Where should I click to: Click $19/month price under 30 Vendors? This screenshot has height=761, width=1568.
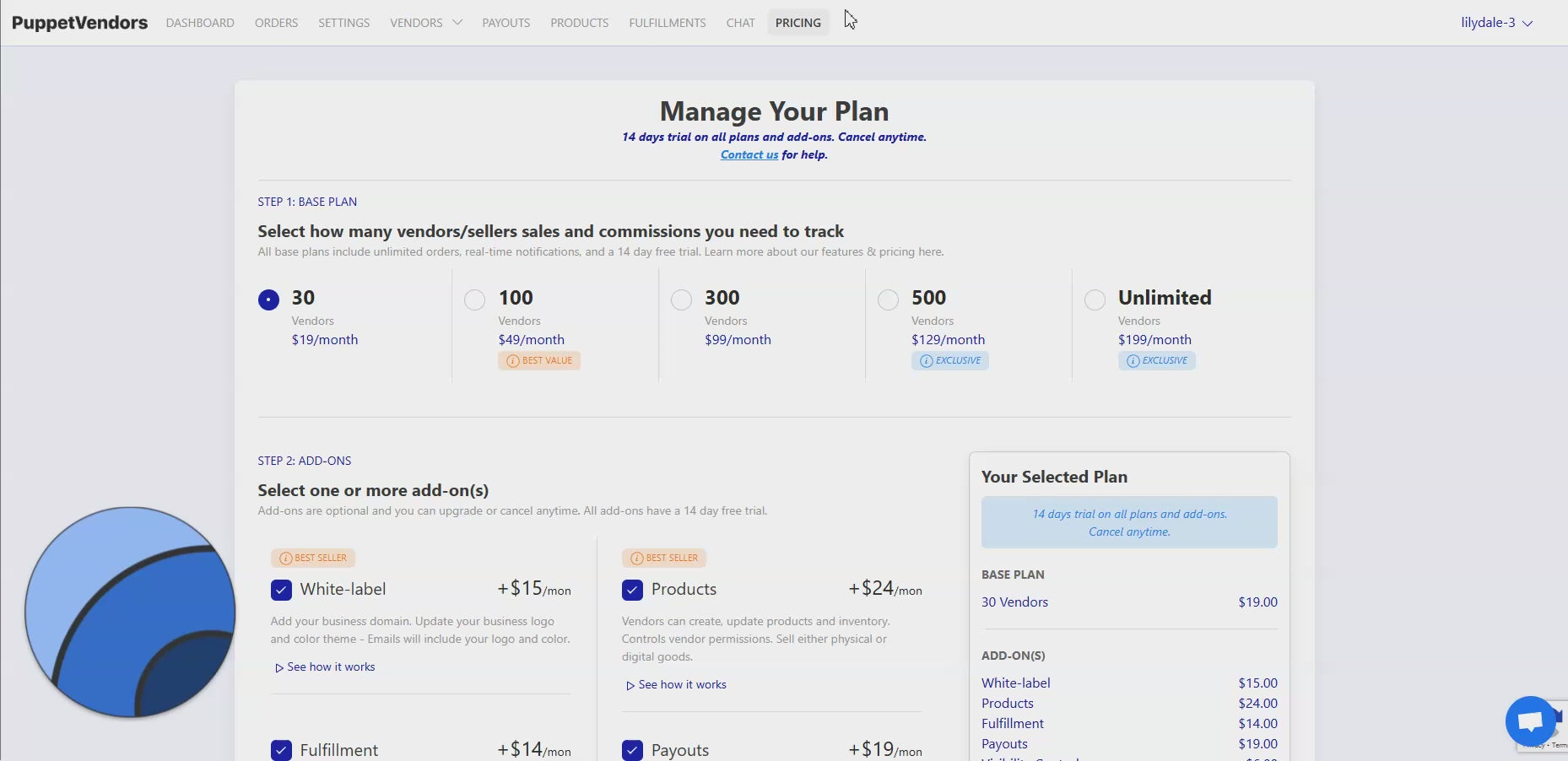pyautogui.click(x=325, y=339)
